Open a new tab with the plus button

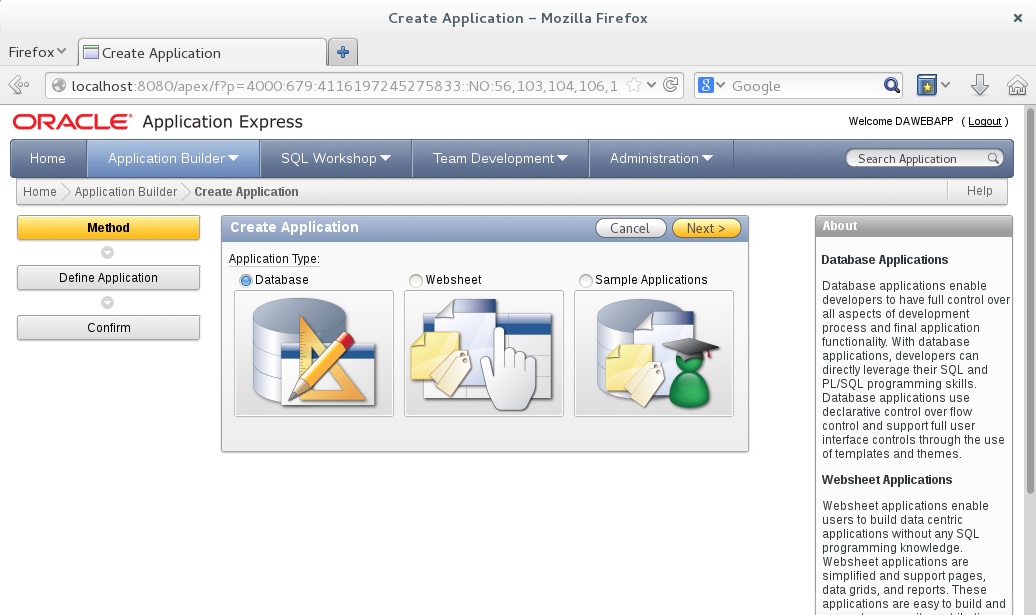pos(343,52)
